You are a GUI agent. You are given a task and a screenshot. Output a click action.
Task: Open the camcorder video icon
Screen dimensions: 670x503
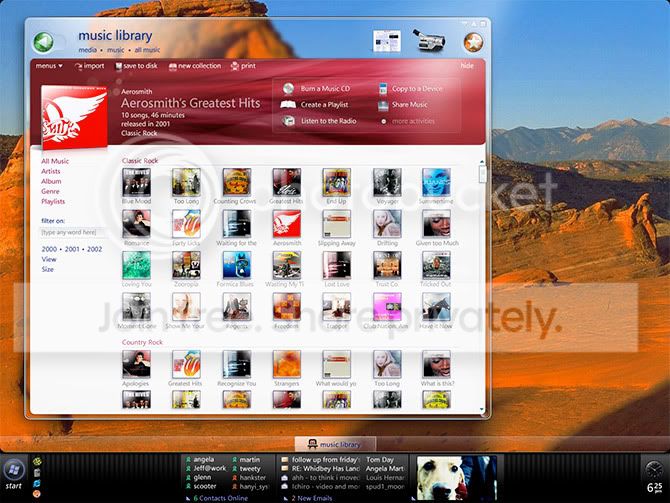(429, 41)
